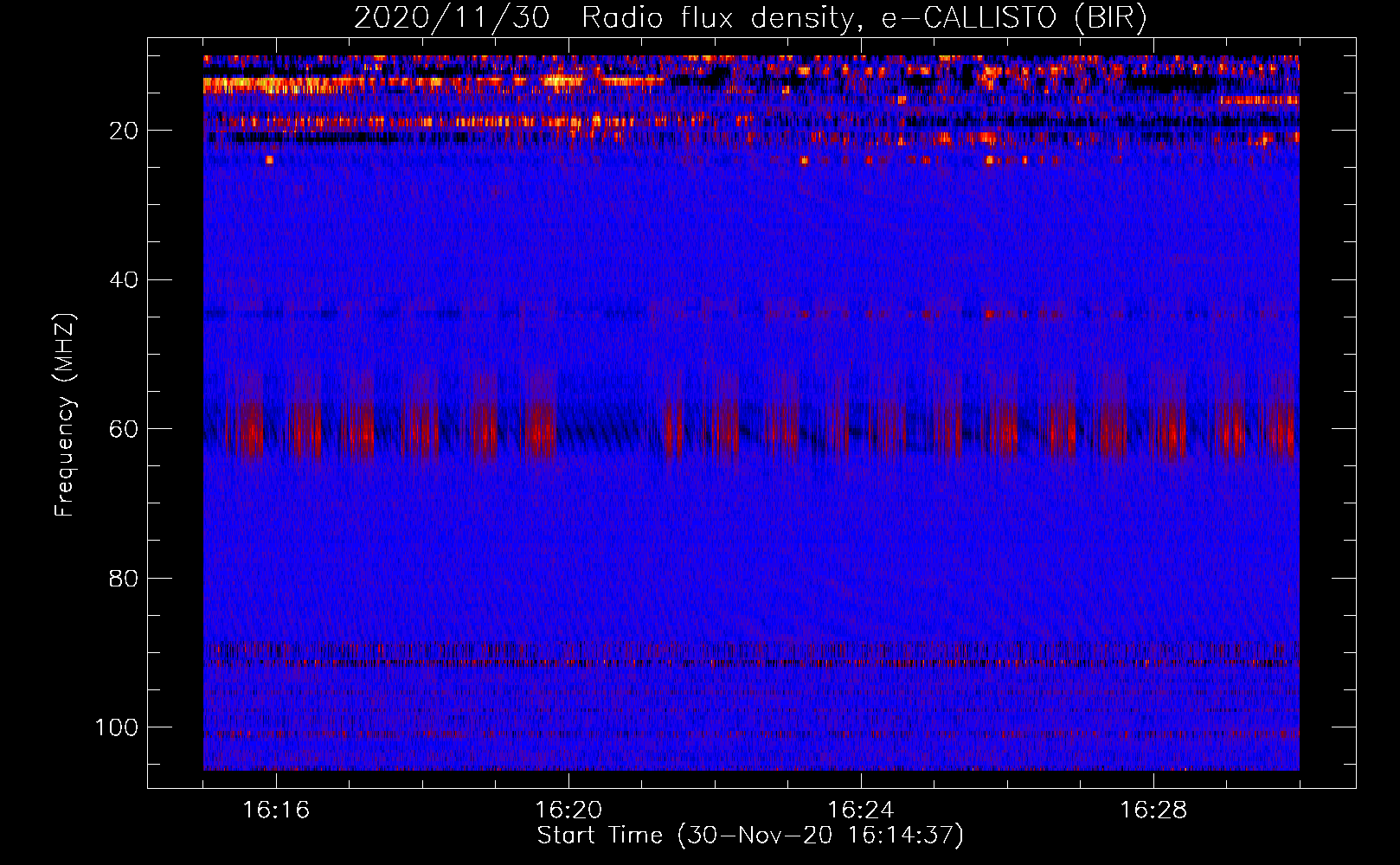Click the "100" frequency tick label
Viewport: 1400px width, 865px height.
(x=117, y=727)
